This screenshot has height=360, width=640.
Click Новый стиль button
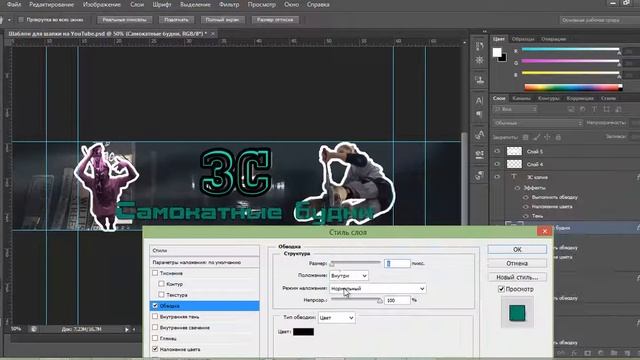point(517,277)
